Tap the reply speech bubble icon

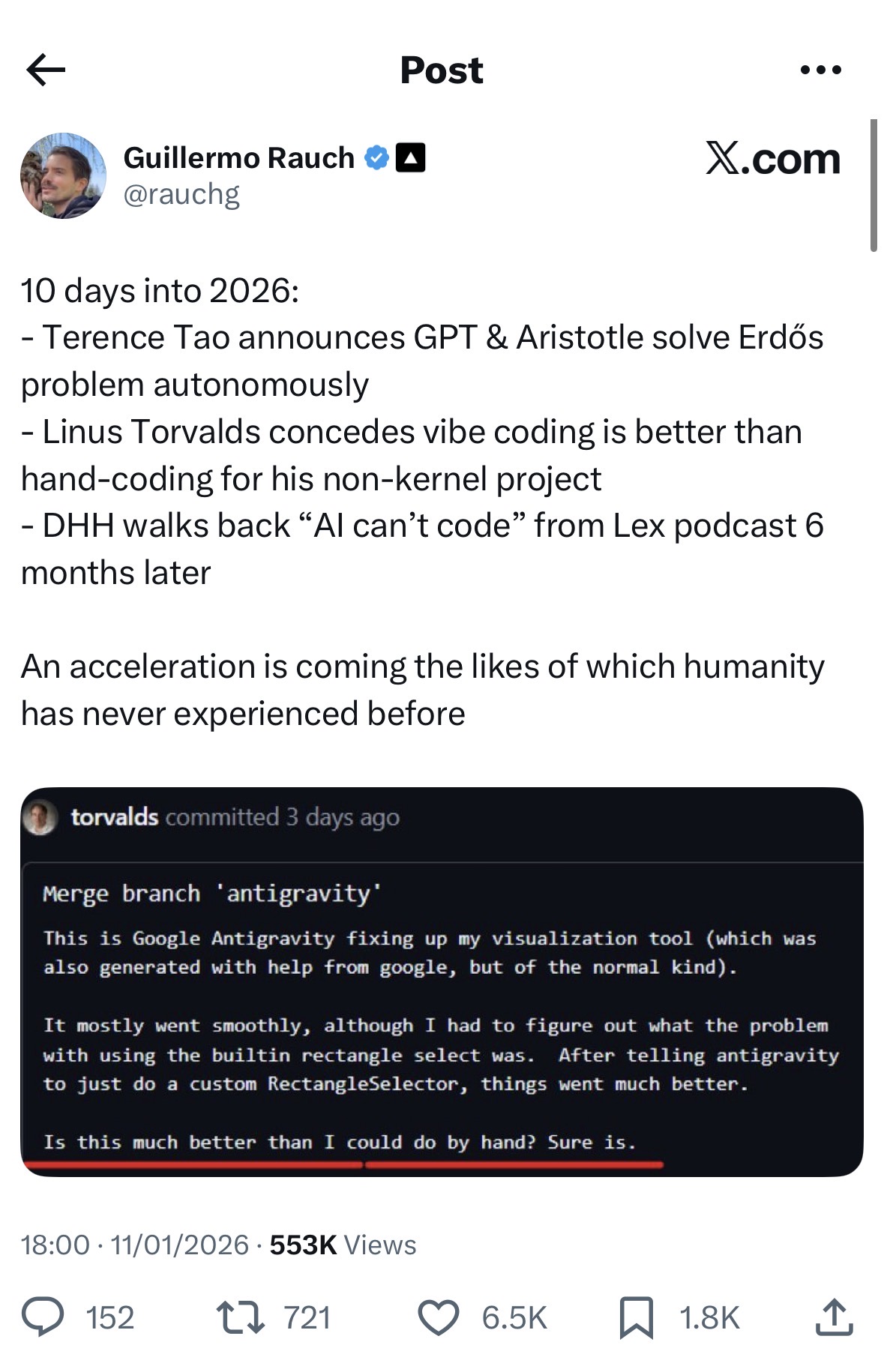click(43, 1318)
